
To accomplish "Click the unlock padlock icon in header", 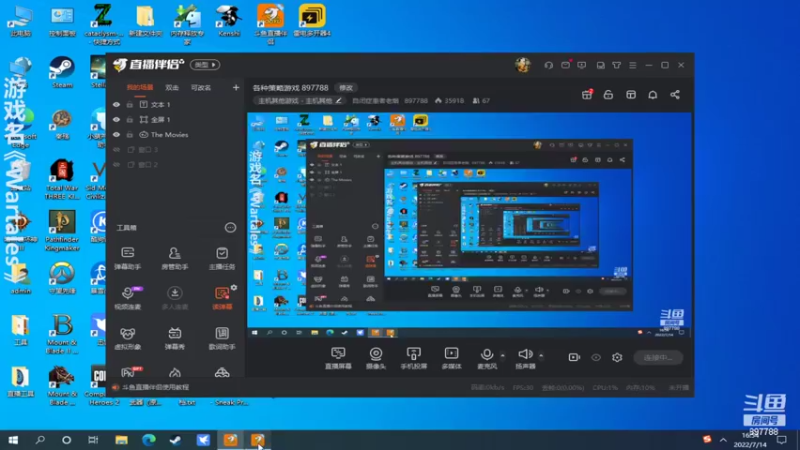I will (x=608, y=94).
